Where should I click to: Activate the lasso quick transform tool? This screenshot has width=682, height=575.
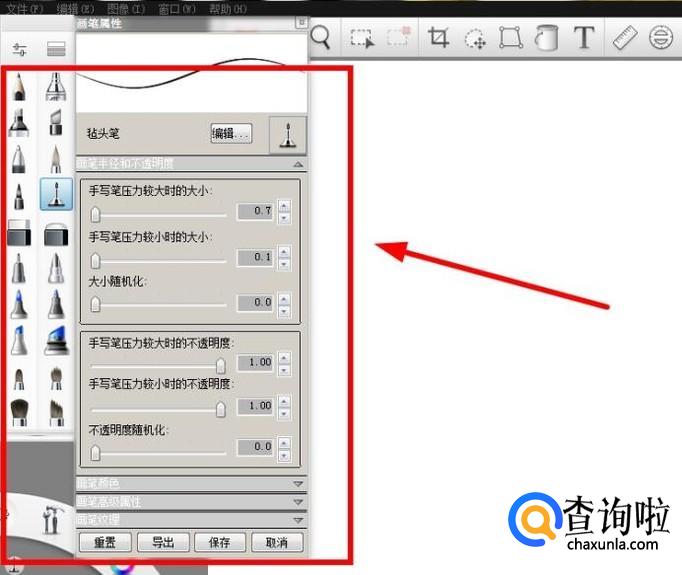point(475,39)
